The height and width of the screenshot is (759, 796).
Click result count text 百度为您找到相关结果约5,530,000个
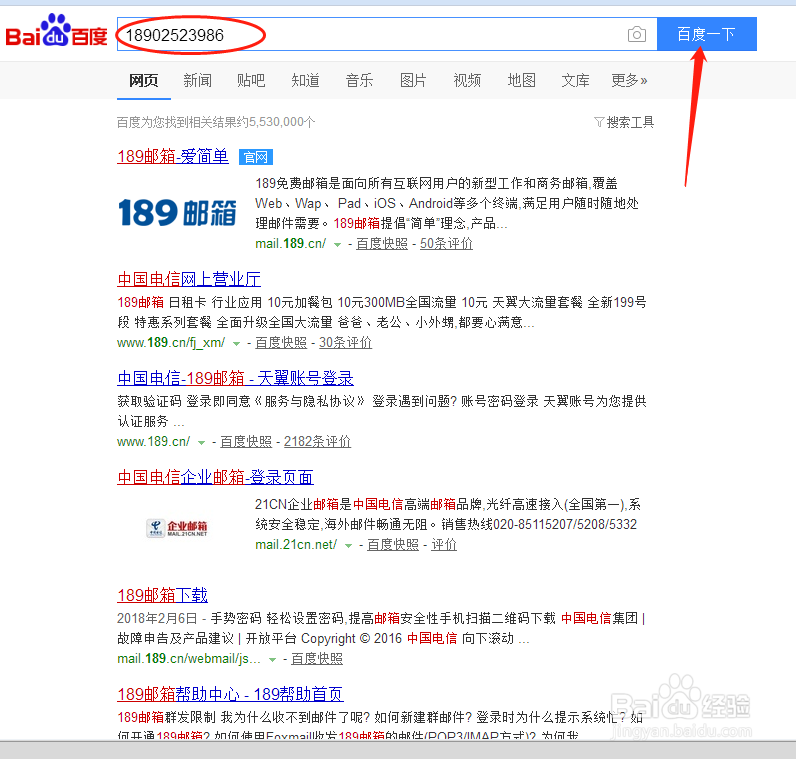(x=216, y=122)
